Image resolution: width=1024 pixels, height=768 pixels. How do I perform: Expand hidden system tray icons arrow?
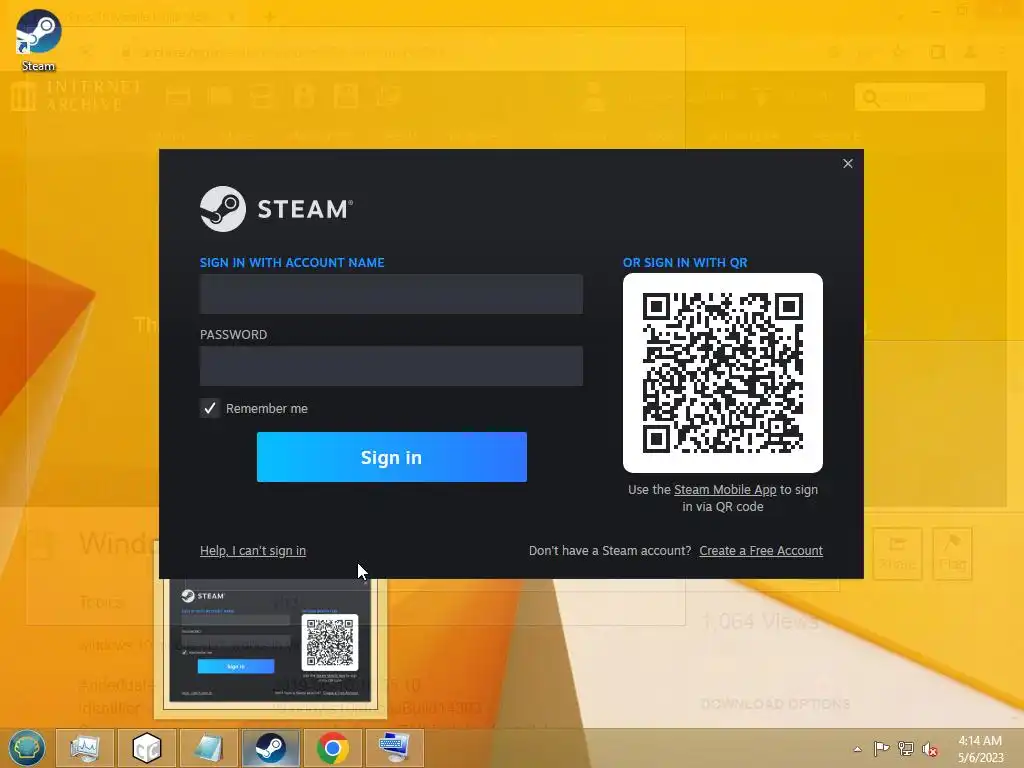pyautogui.click(x=857, y=749)
